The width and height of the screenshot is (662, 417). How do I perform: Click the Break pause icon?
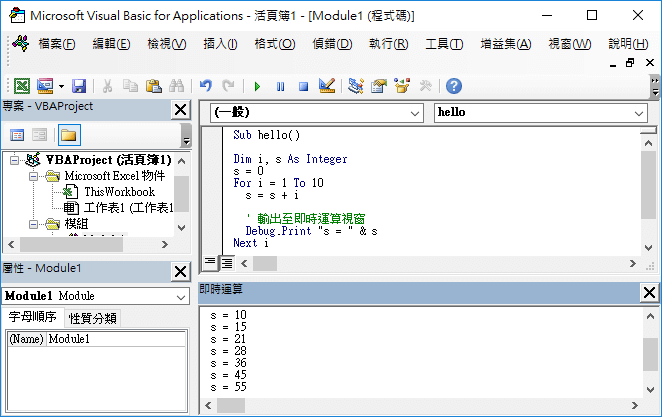(x=280, y=87)
